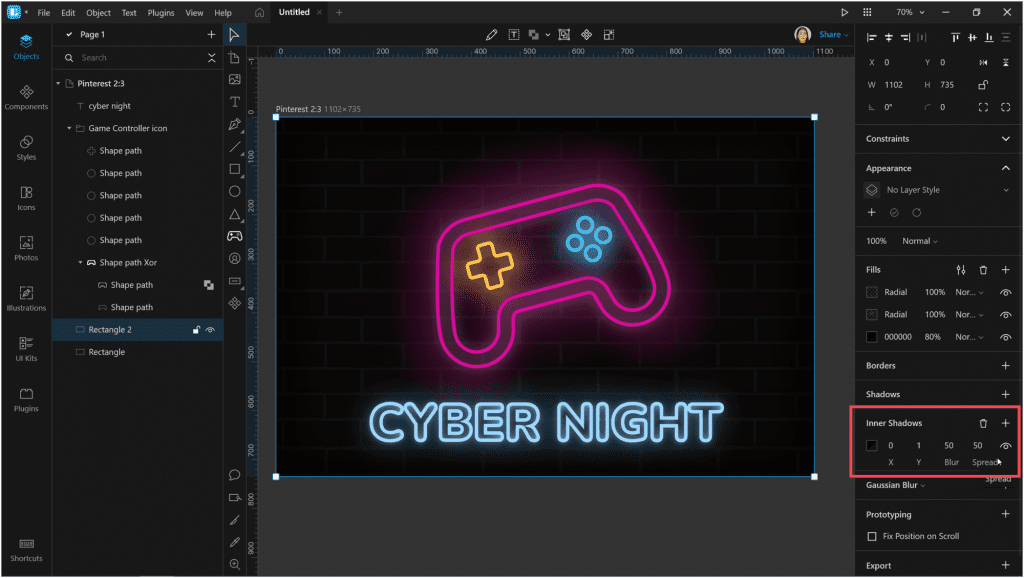Add a new shadow
The height and width of the screenshot is (578, 1024).
tap(1006, 395)
